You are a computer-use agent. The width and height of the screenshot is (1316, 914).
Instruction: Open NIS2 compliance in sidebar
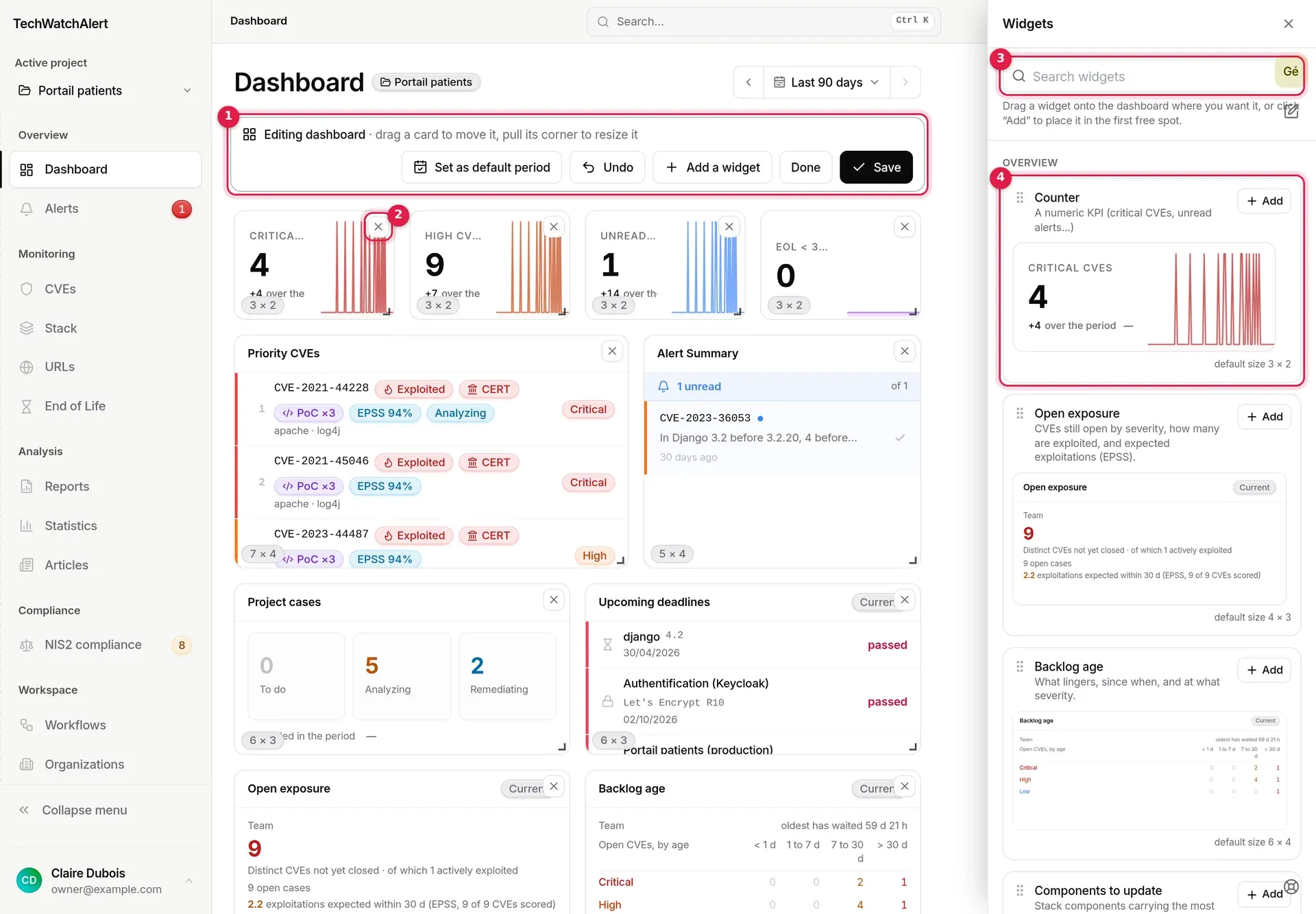105,645
